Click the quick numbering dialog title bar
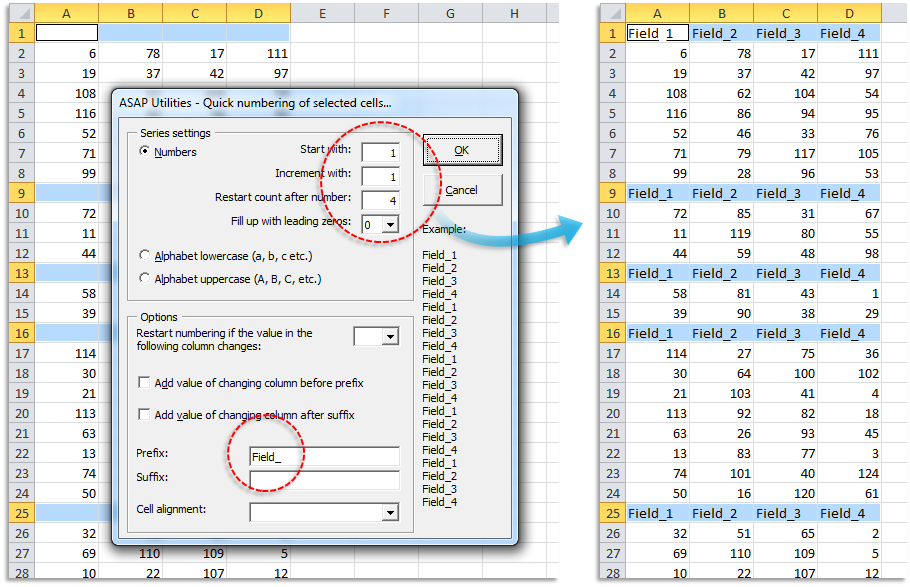Image resolution: width=910 pixels, height=587 pixels. pos(314,103)
